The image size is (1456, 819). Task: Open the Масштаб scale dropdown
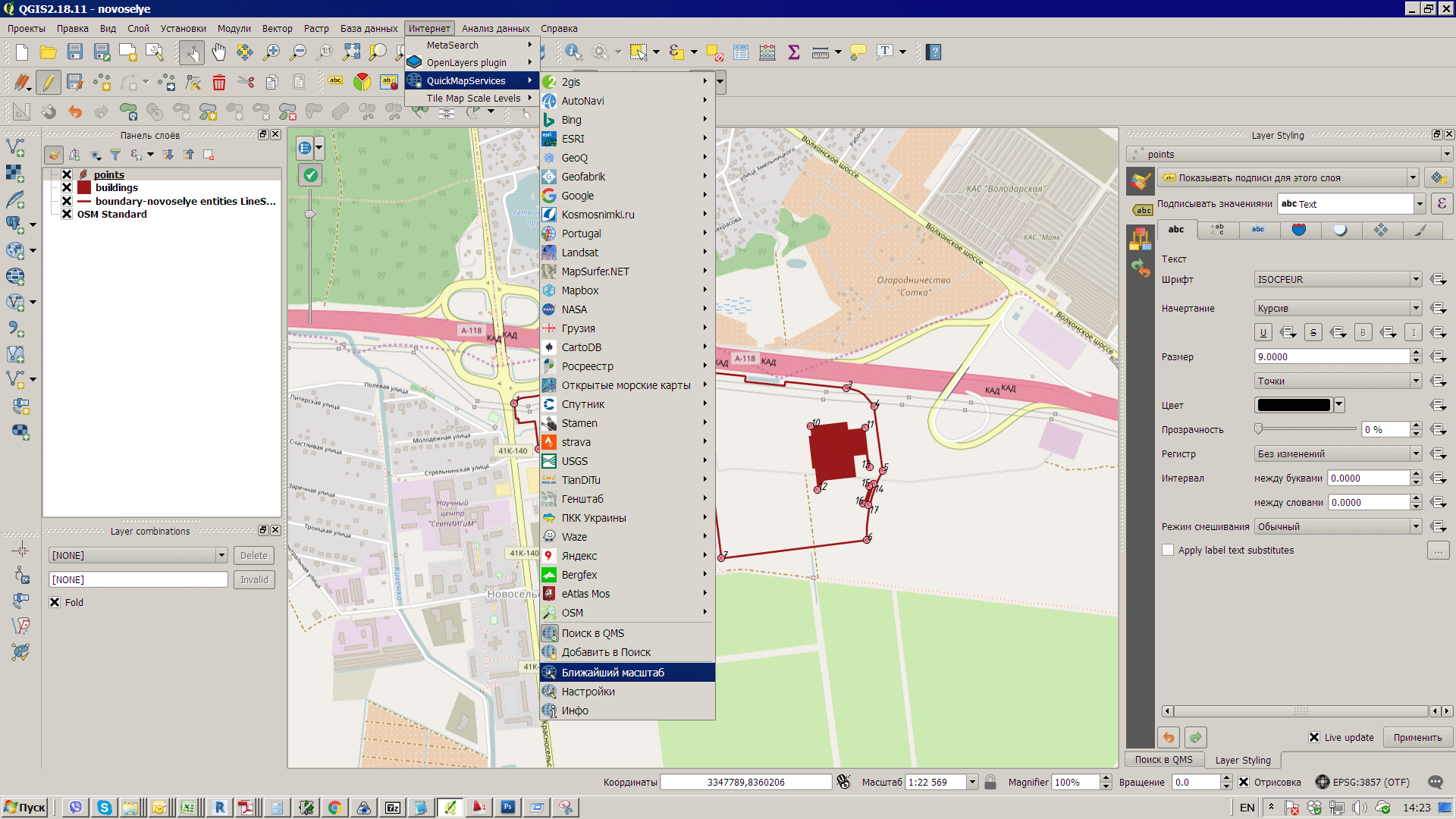(x=971, y=782)
